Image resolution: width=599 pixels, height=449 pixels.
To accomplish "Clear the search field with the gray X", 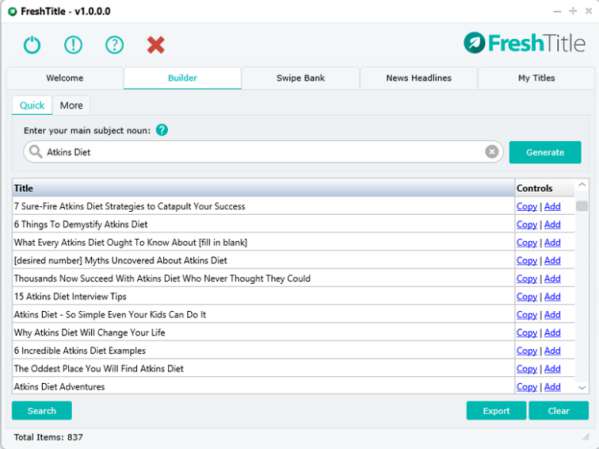I will [492, 152].
